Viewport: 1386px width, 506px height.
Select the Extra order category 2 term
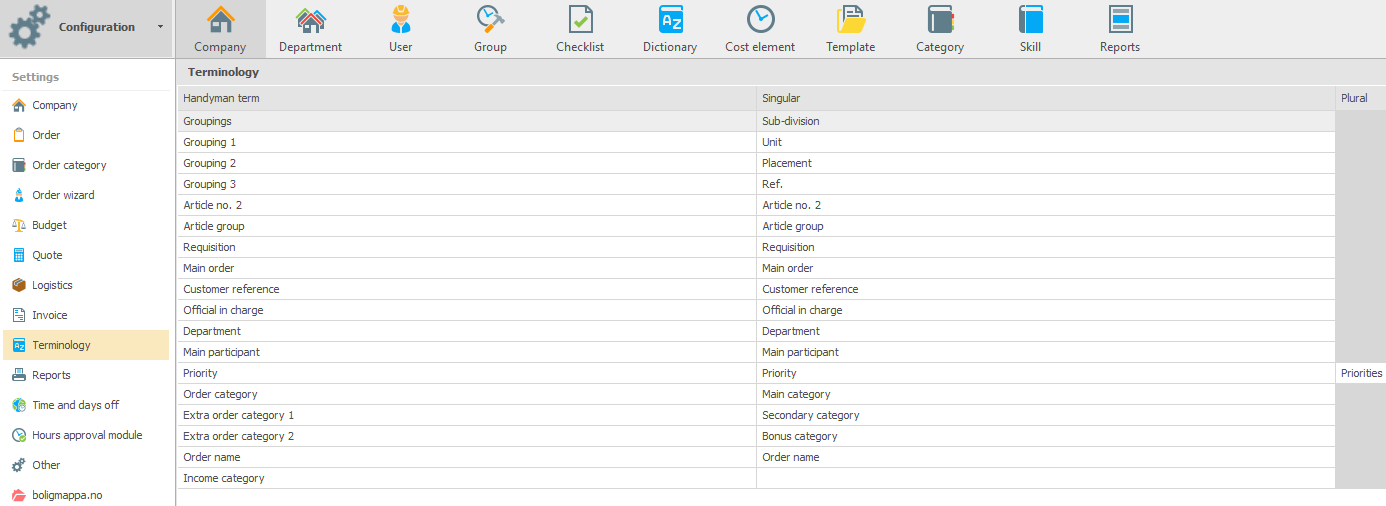coord(467,436)
